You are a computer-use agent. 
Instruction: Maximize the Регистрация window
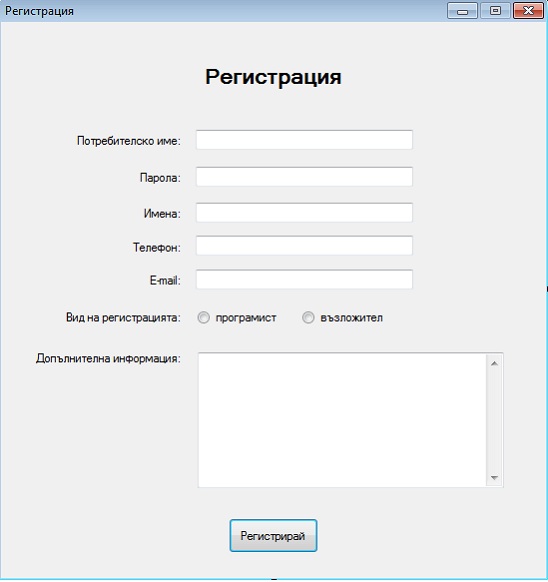tap(495, 11)
